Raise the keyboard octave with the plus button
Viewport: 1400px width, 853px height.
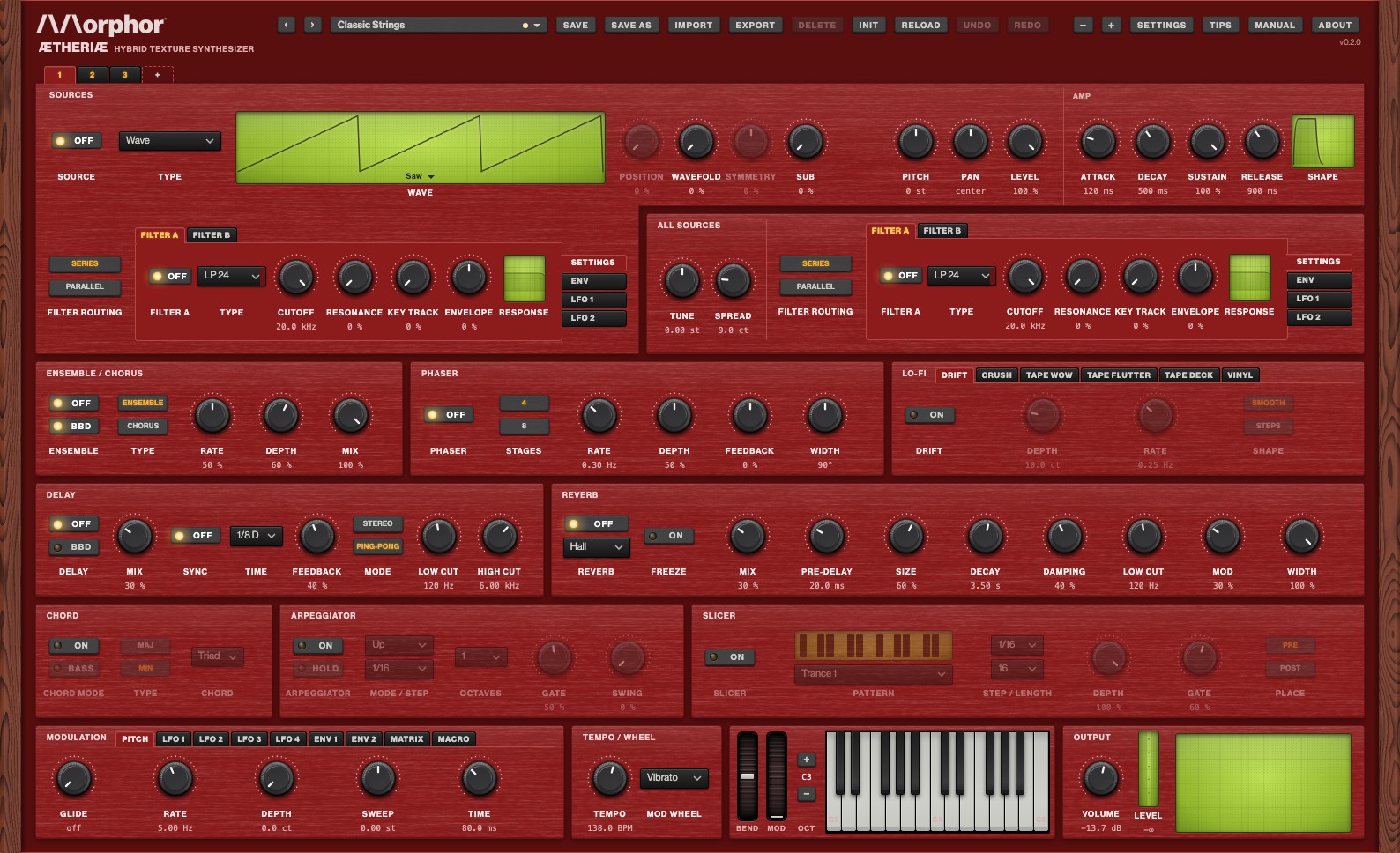[806, 760]
